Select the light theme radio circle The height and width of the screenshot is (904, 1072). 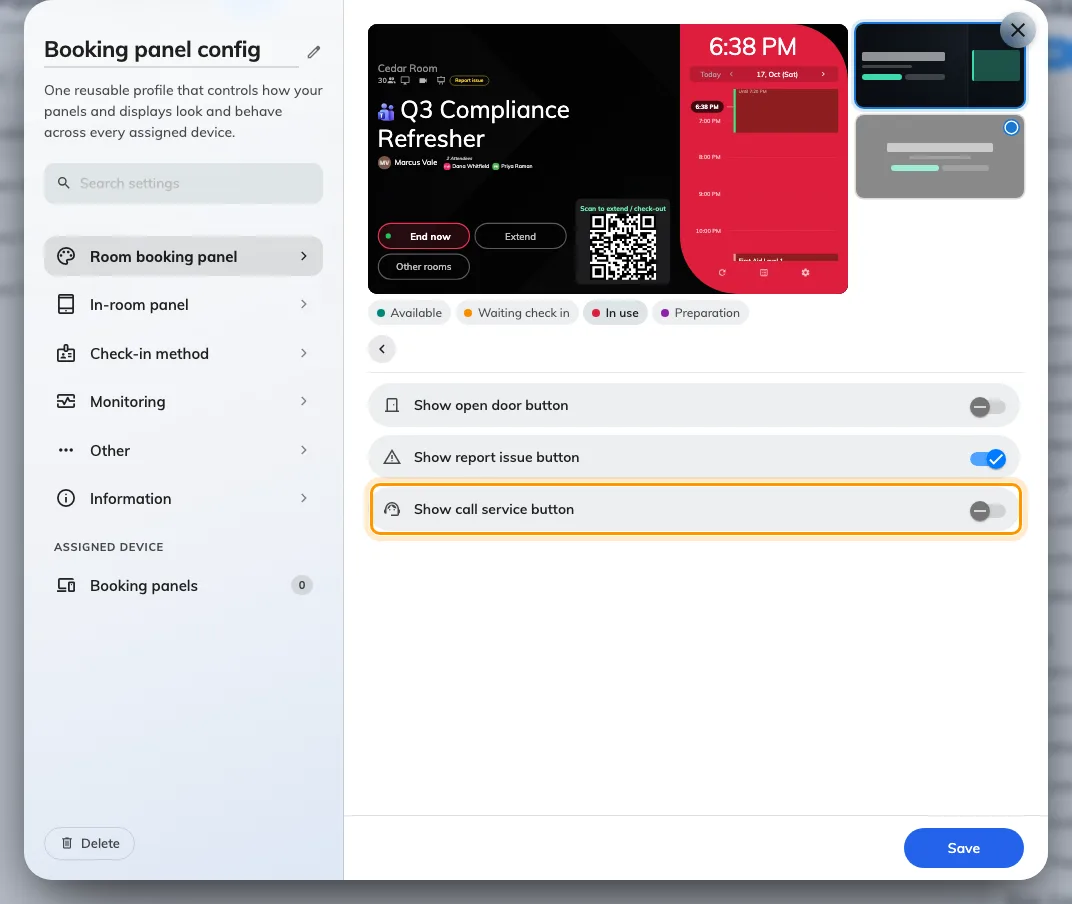pyautogui.click(x=1010, y=128)
